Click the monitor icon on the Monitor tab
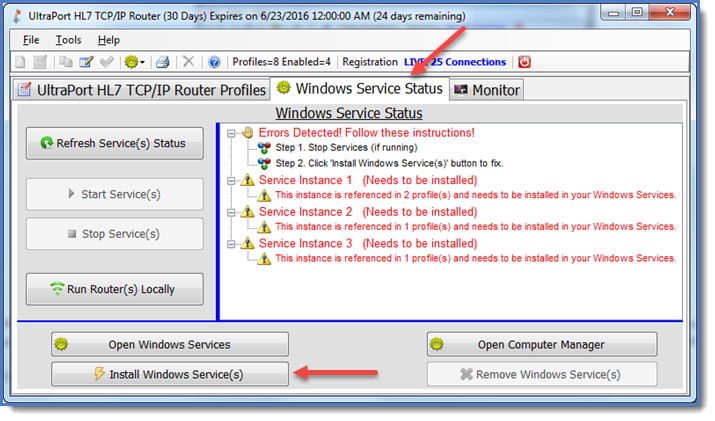 (x=461, y=89)
